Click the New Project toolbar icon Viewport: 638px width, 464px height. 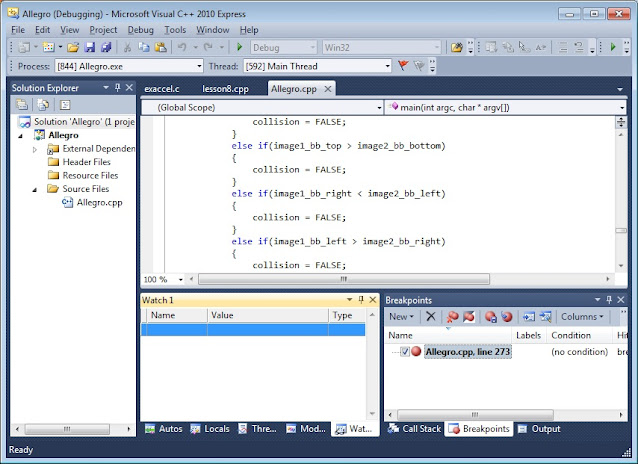coord(24,48)
